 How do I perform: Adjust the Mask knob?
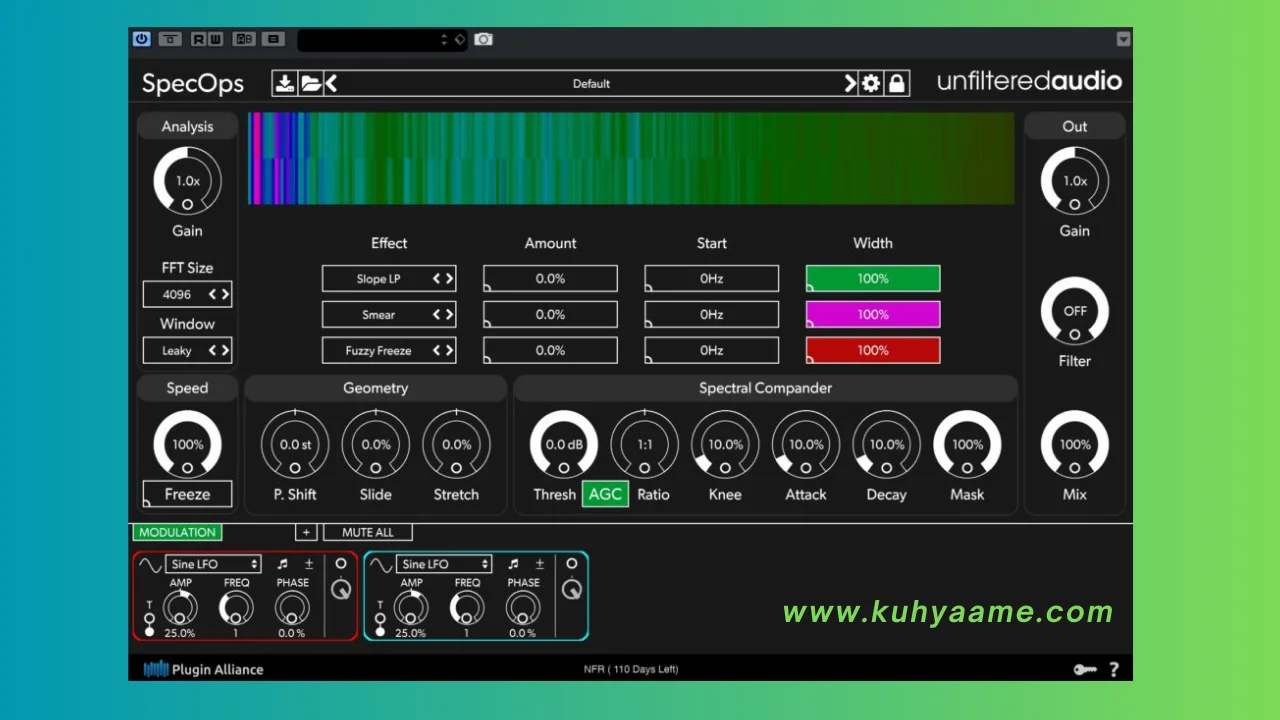click(967, 444)
